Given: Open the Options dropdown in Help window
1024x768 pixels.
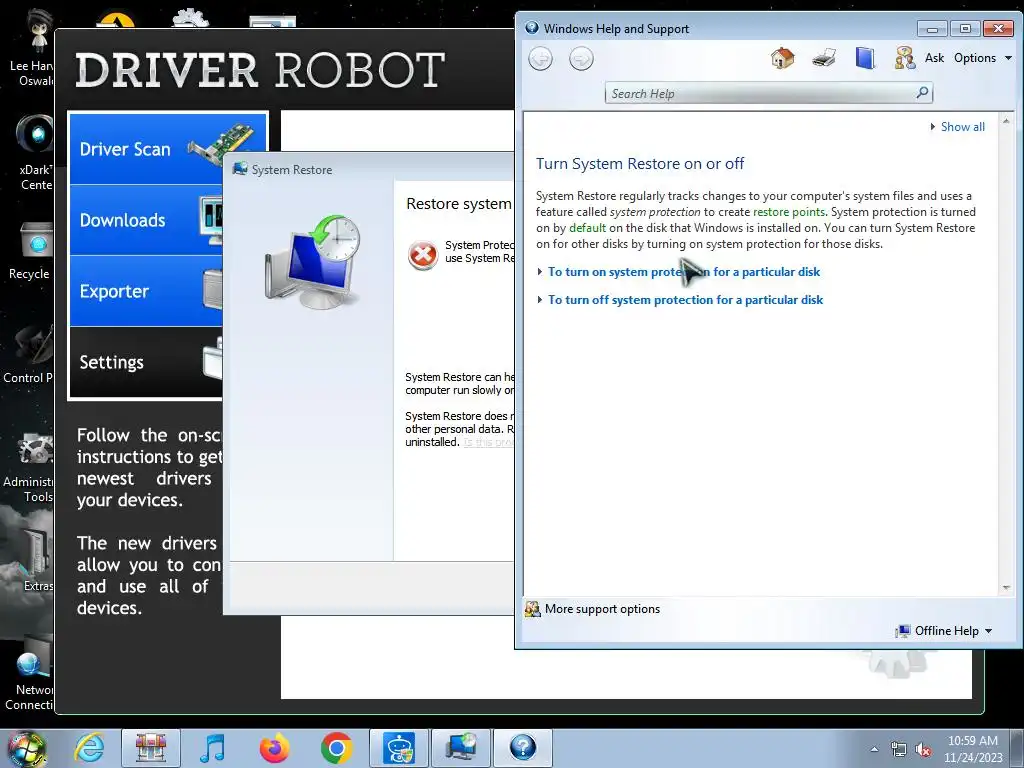Looking at the screenshot, I should (983, 57).
